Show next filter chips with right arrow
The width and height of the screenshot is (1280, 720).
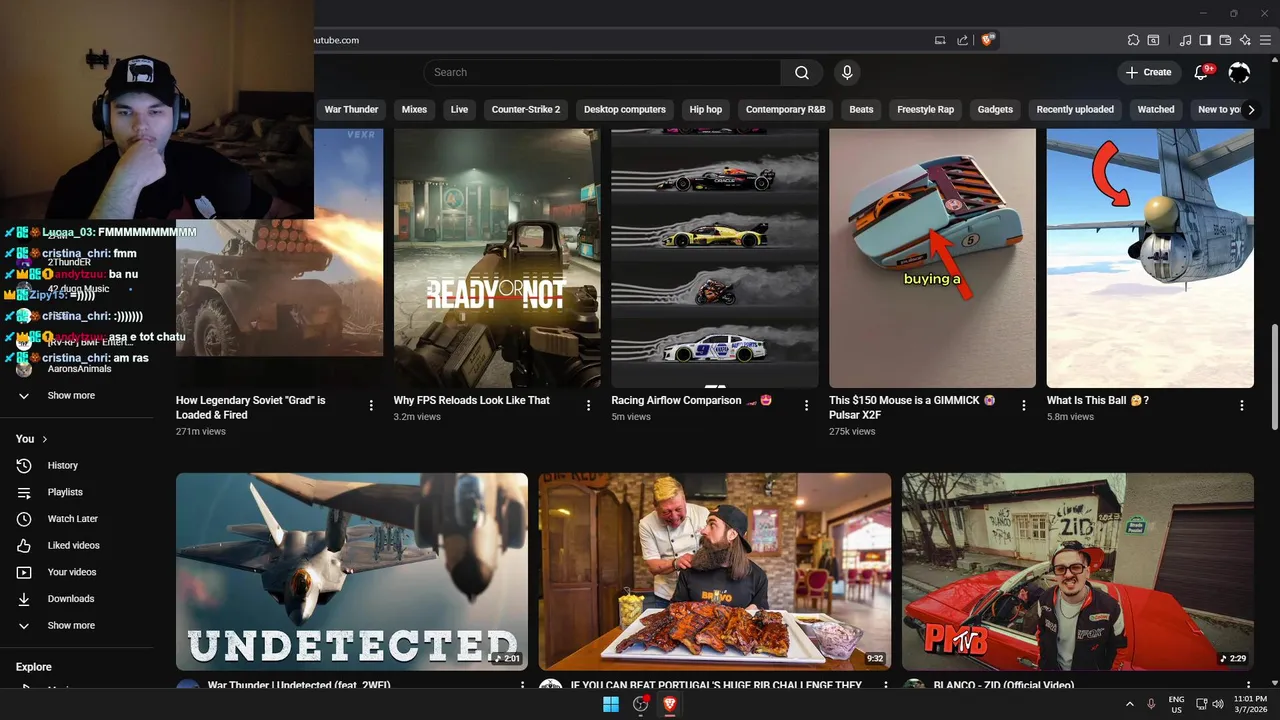(x=1251, y=110)
